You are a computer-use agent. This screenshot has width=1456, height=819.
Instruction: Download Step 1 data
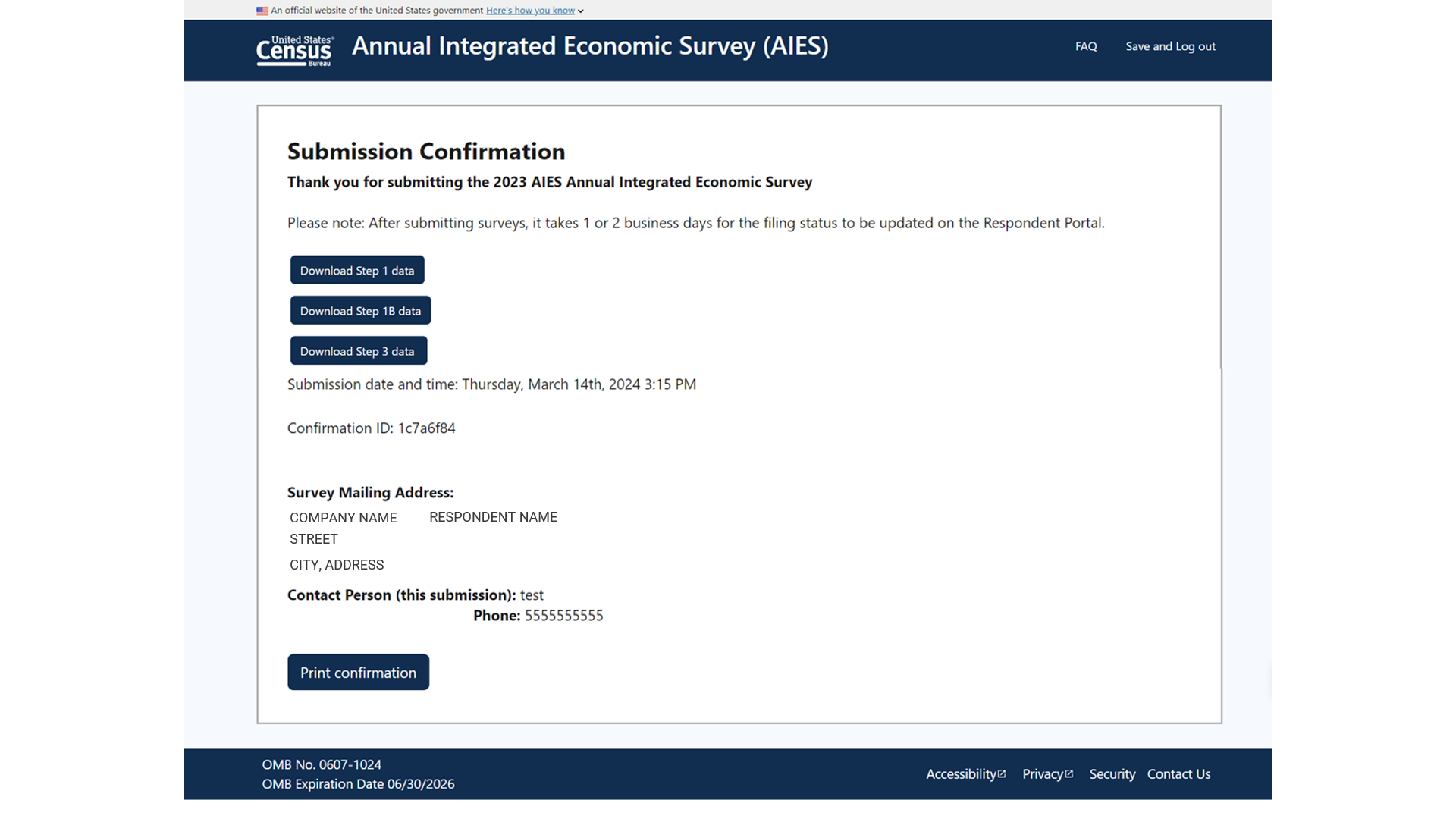click(357, 271)
